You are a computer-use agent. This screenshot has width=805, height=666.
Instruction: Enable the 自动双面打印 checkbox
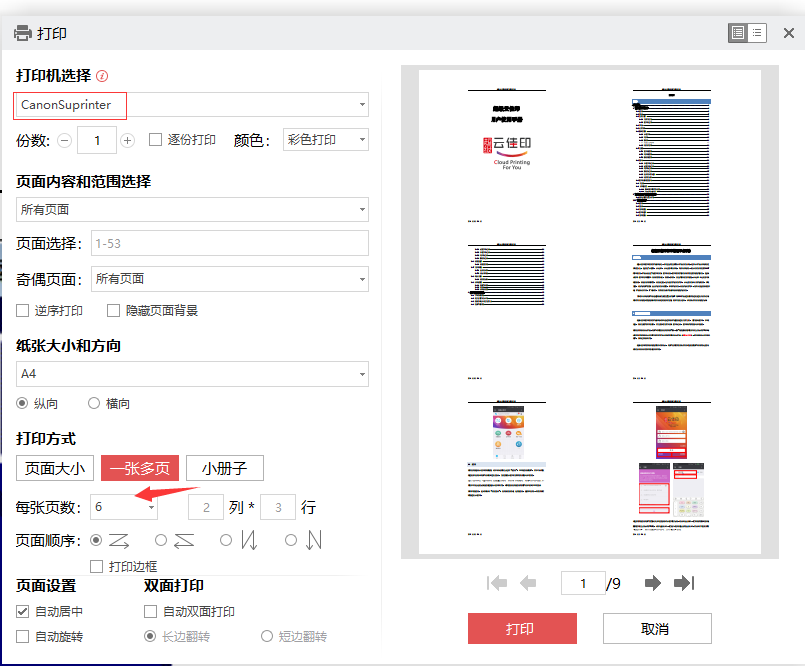click(x=151, y=612)
